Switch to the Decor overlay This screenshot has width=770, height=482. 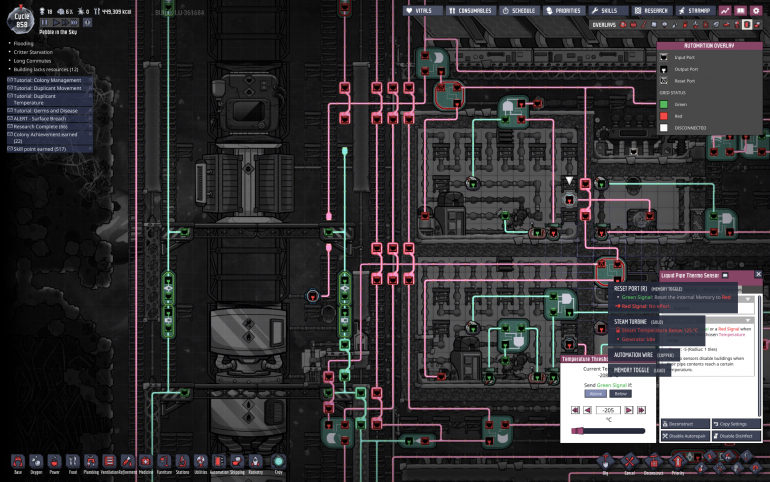coord(695,25)
